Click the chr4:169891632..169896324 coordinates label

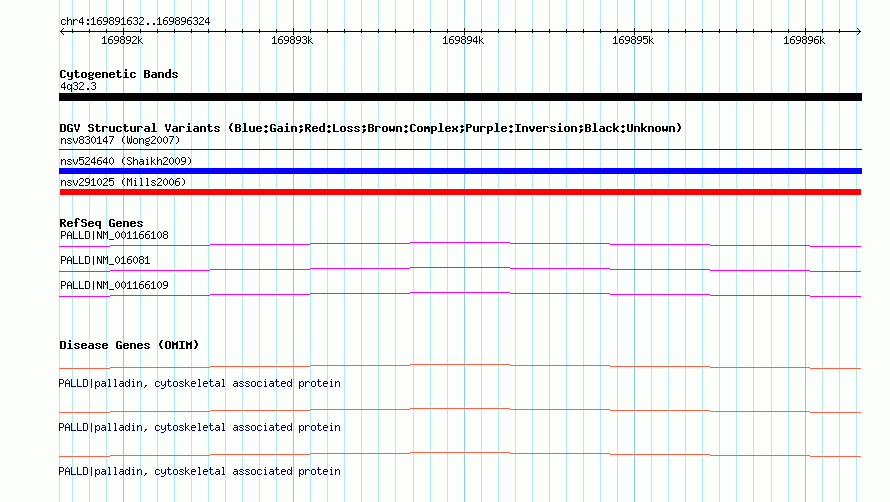tap(135, 22)
